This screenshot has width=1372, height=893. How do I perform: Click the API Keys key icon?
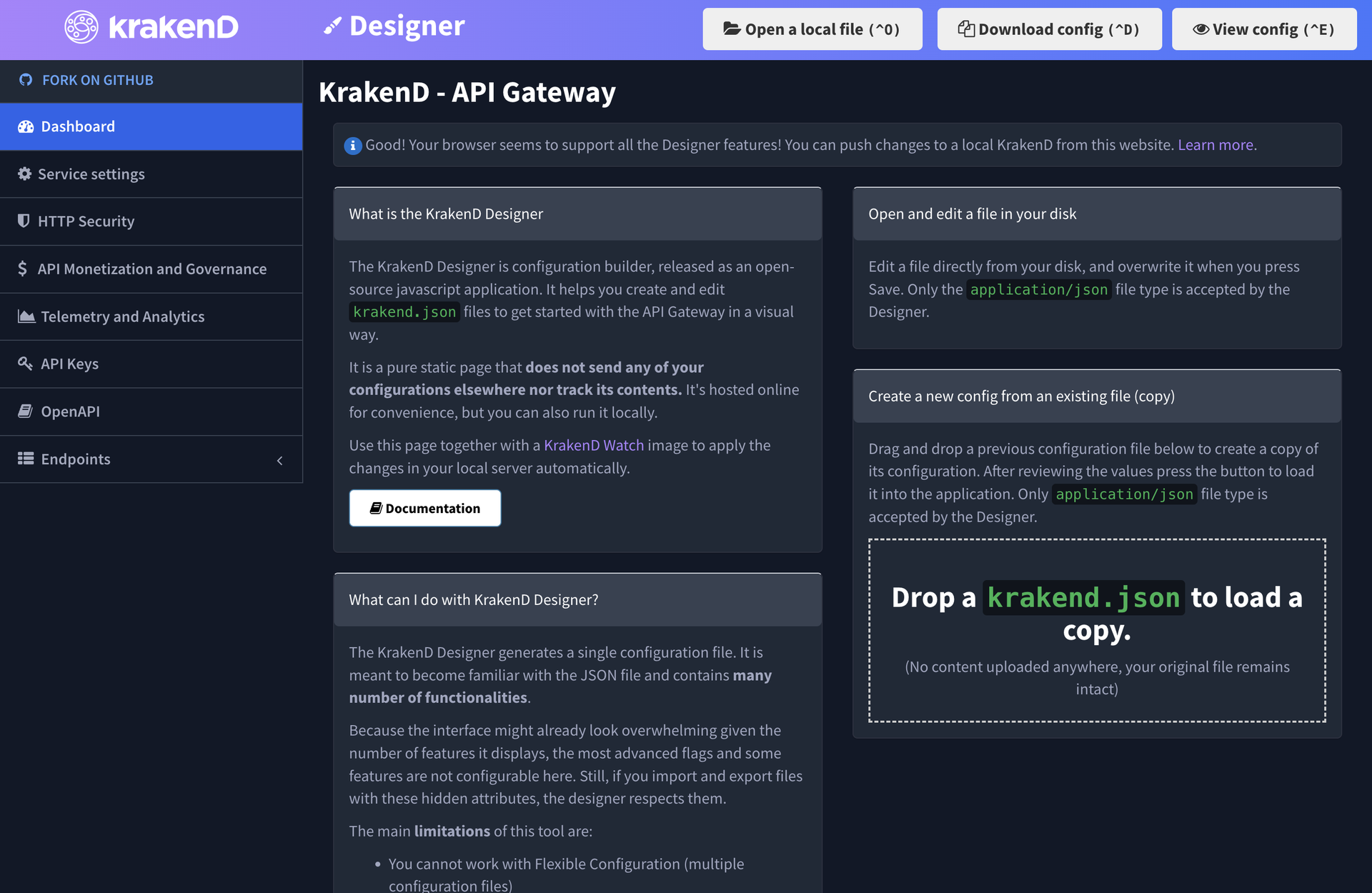click(26, 364)
